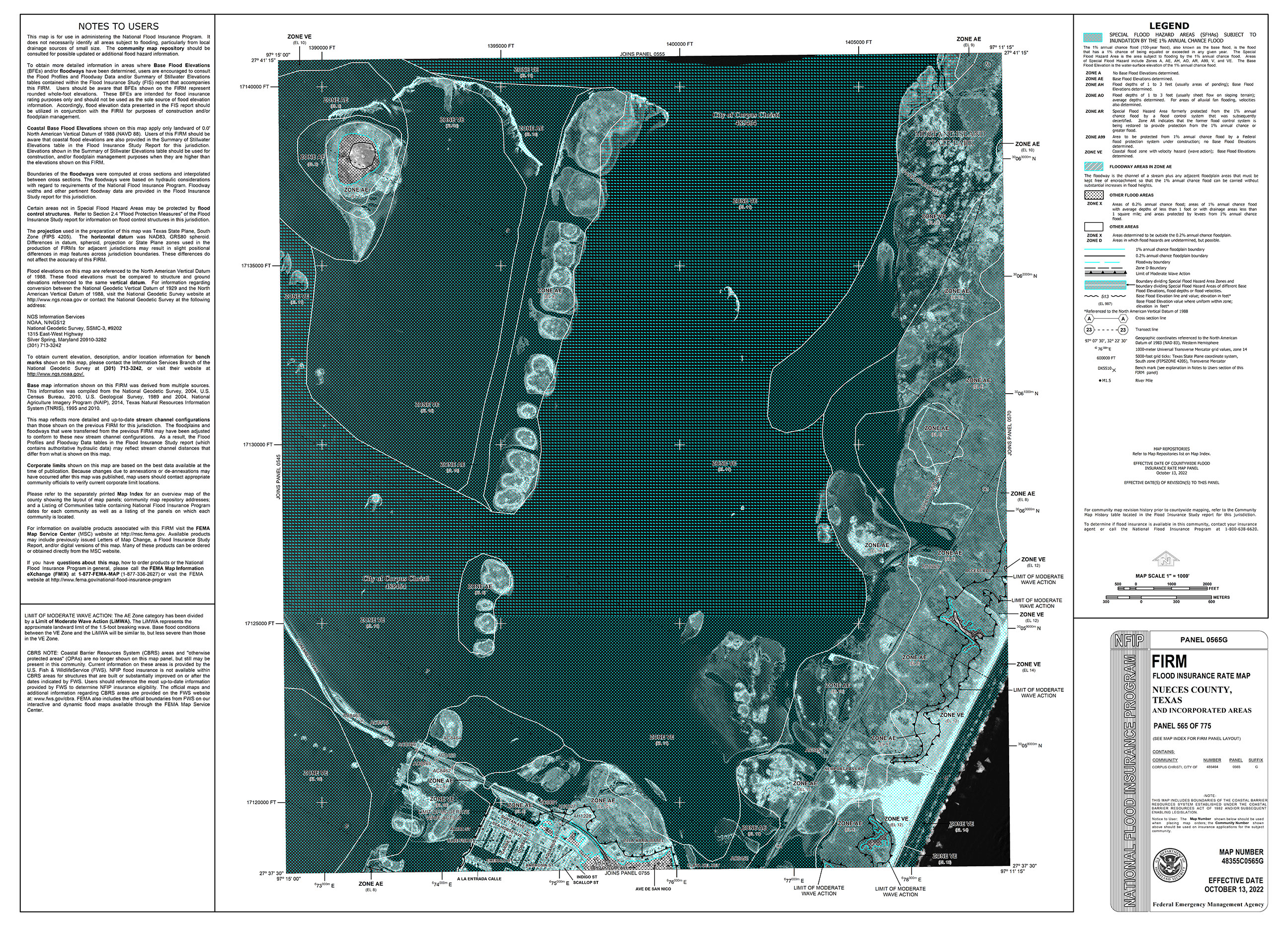Click the Department of Homeland Security seal
This screenshot has width=1288, height=926.
[x=1170, y=866]
